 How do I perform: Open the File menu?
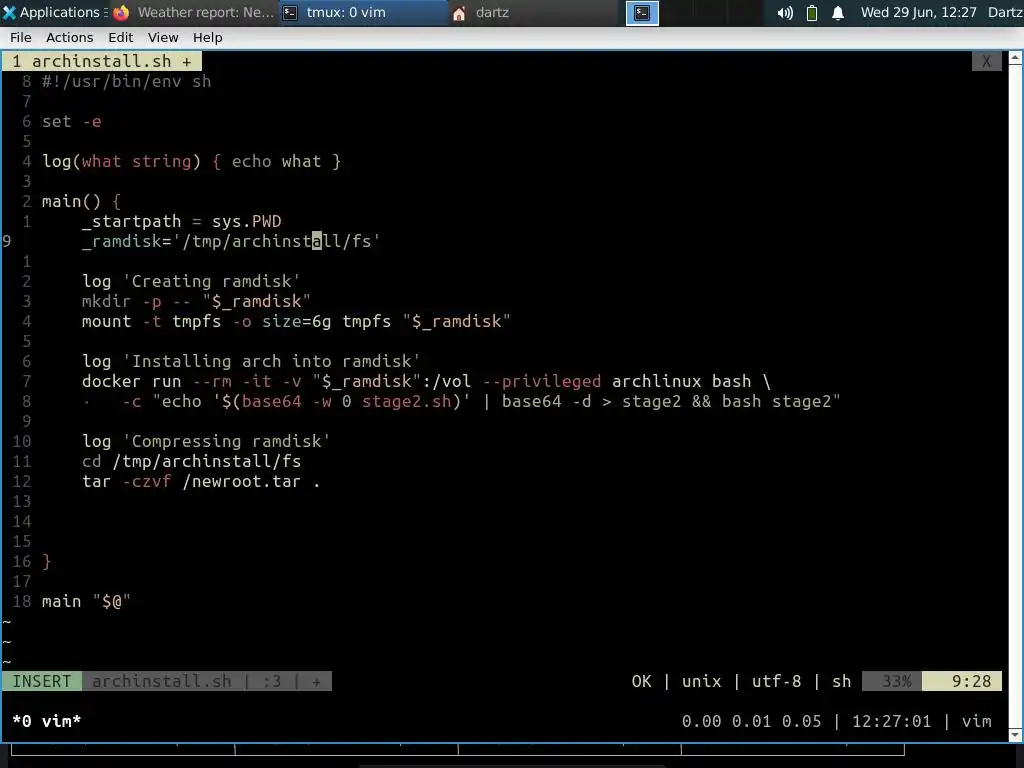pos(20,37)
